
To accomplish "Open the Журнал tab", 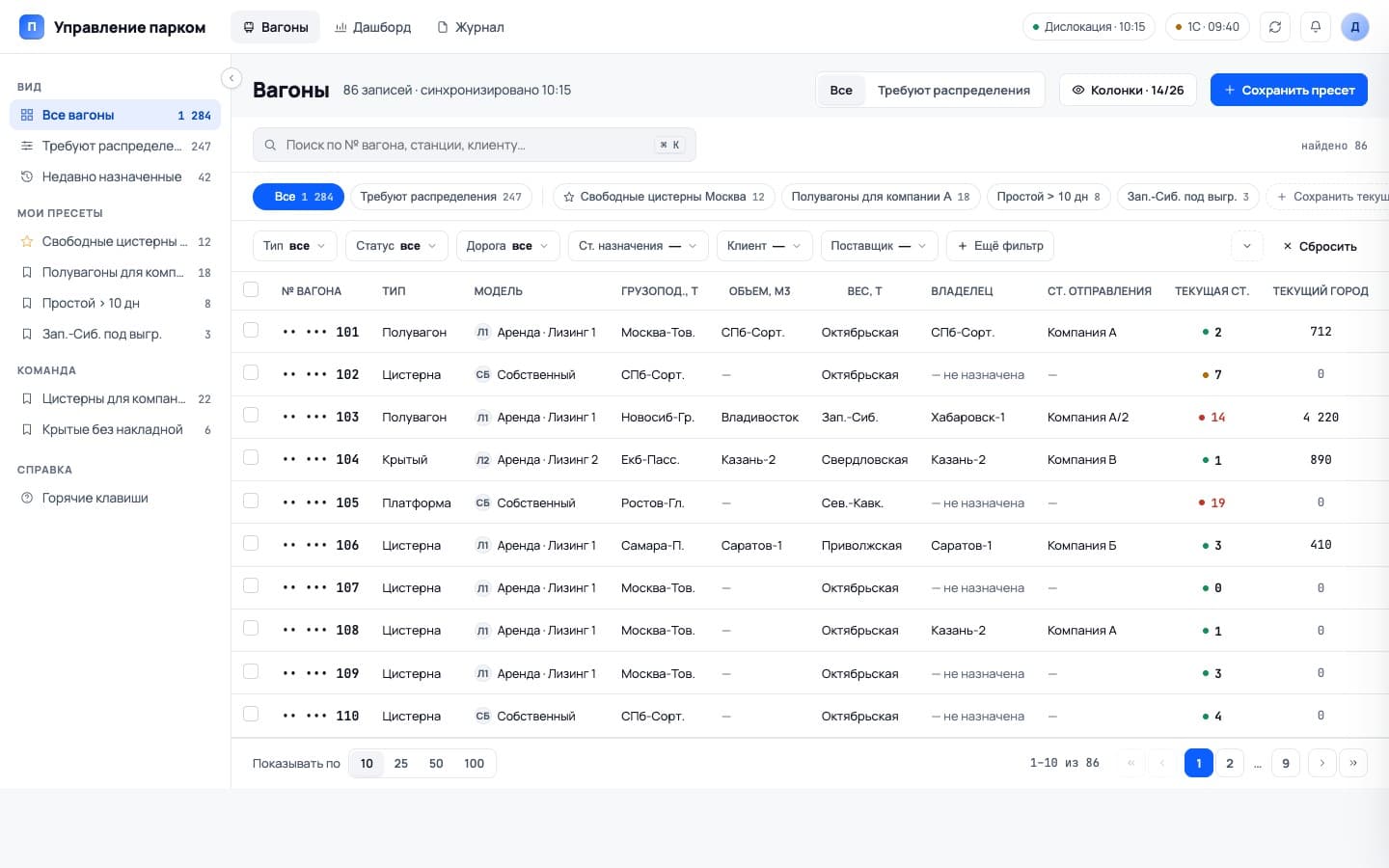I will click(471, 27).
